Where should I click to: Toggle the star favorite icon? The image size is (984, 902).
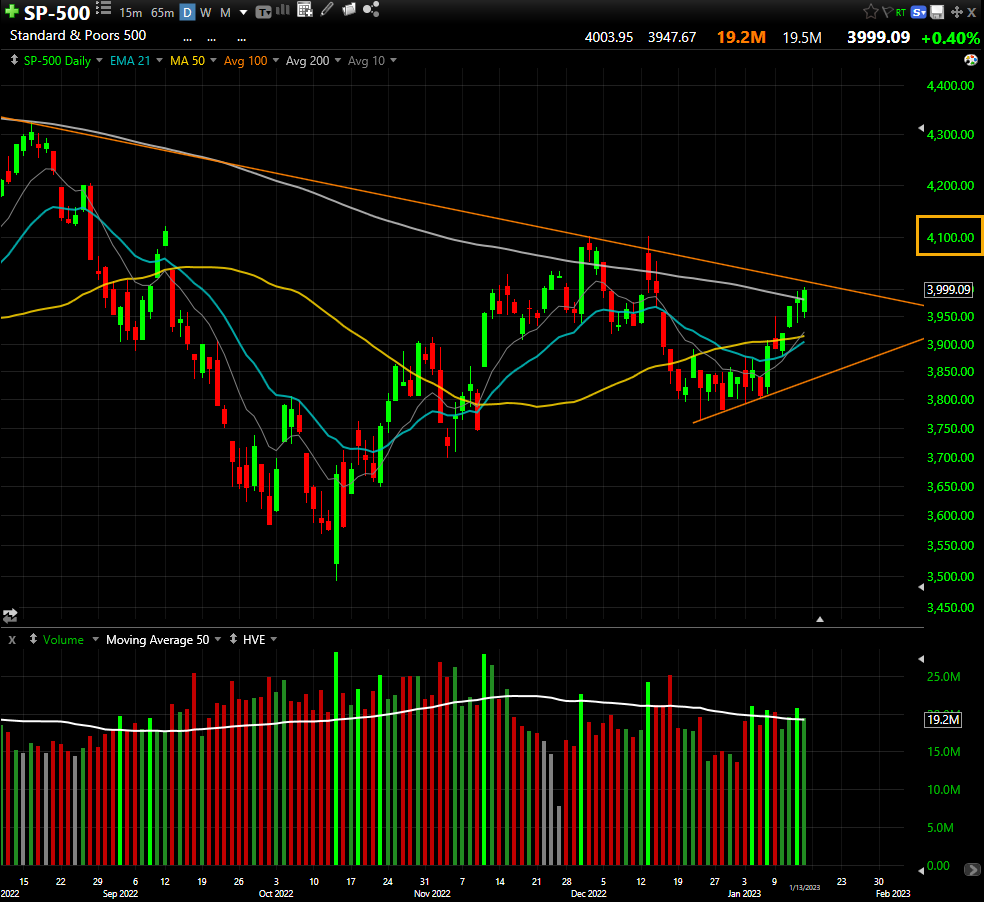[870, 11]
